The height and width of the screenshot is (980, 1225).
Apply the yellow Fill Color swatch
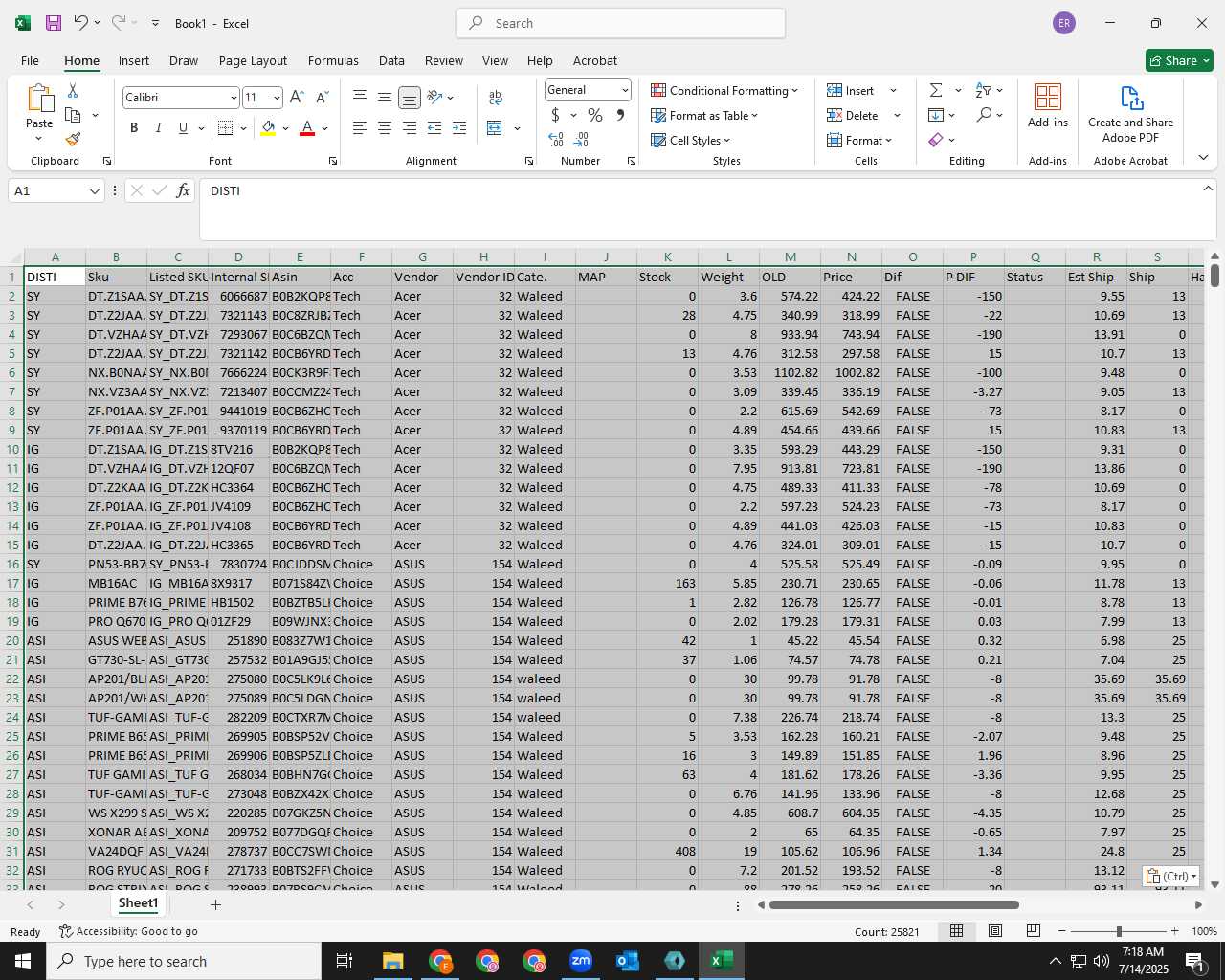coord(268,127)
